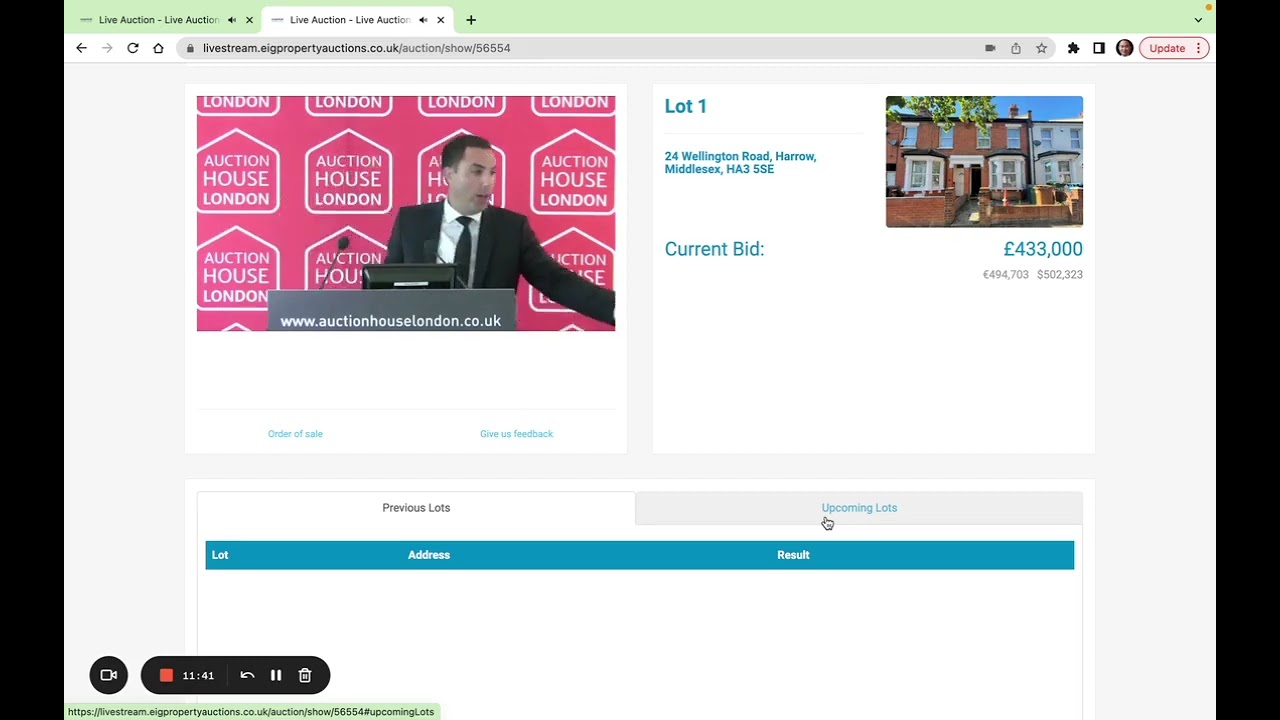1280x720 pixels.
Task: Go back to the previous page
Action: coord(81,48)
